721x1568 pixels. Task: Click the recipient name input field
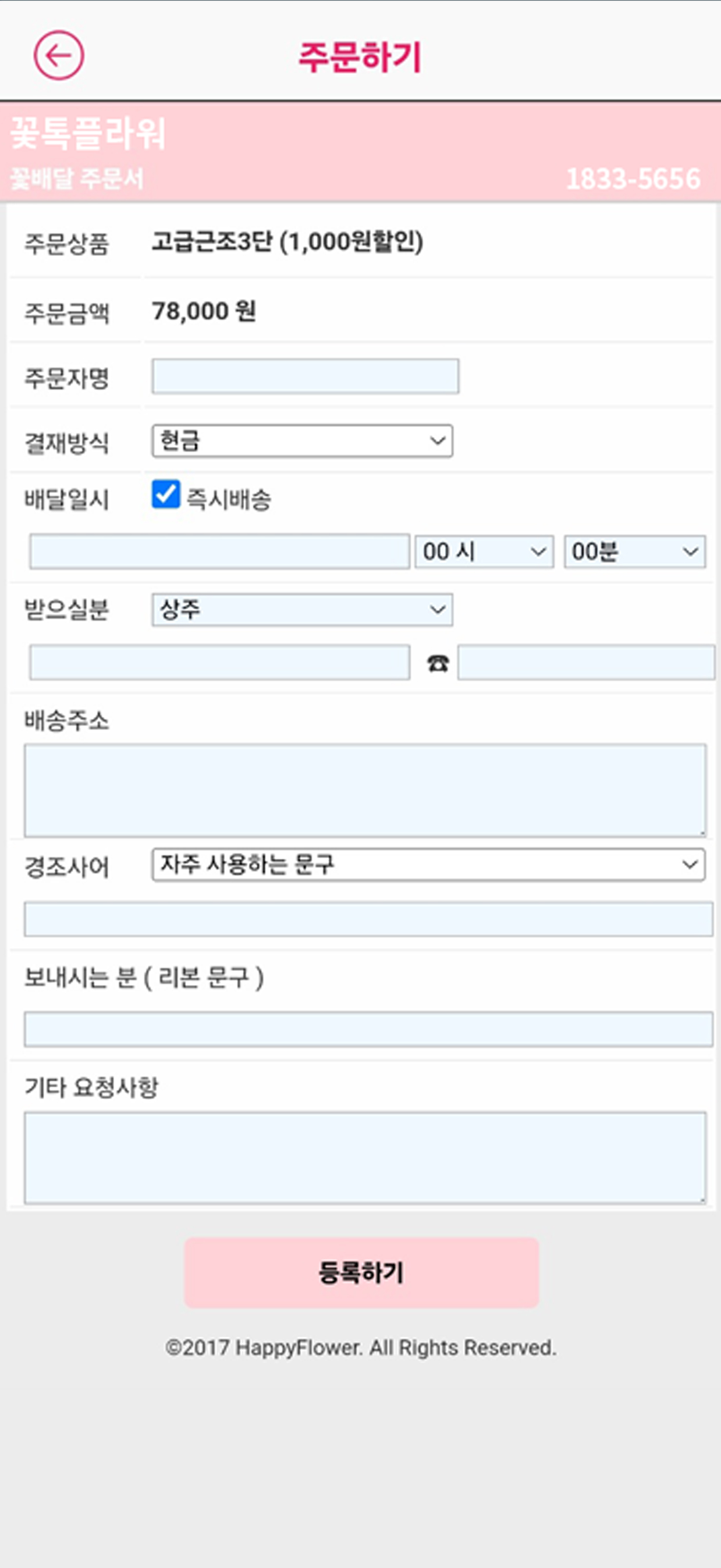[x=219, y=663]
